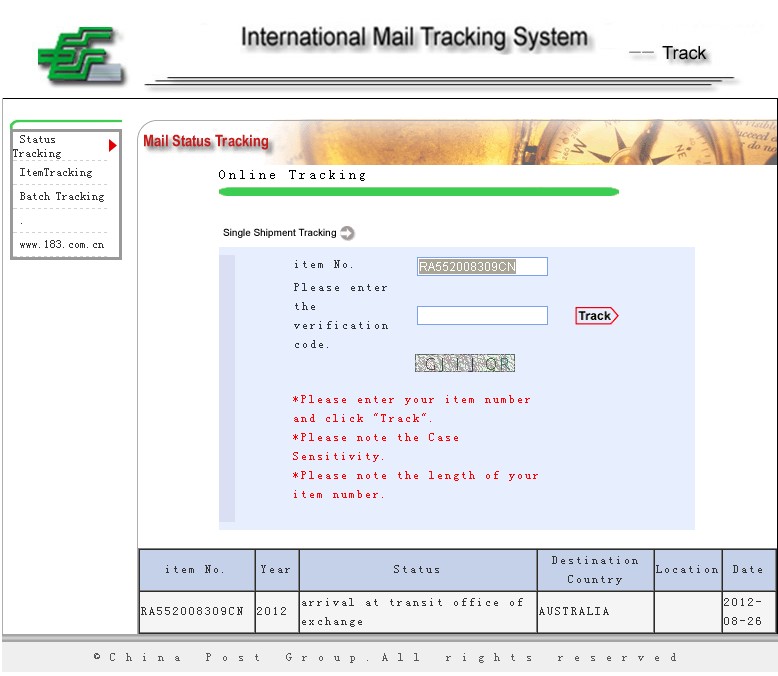Click the 'item No.' table column header
The image size is (778, 676).
coord(196,570)
